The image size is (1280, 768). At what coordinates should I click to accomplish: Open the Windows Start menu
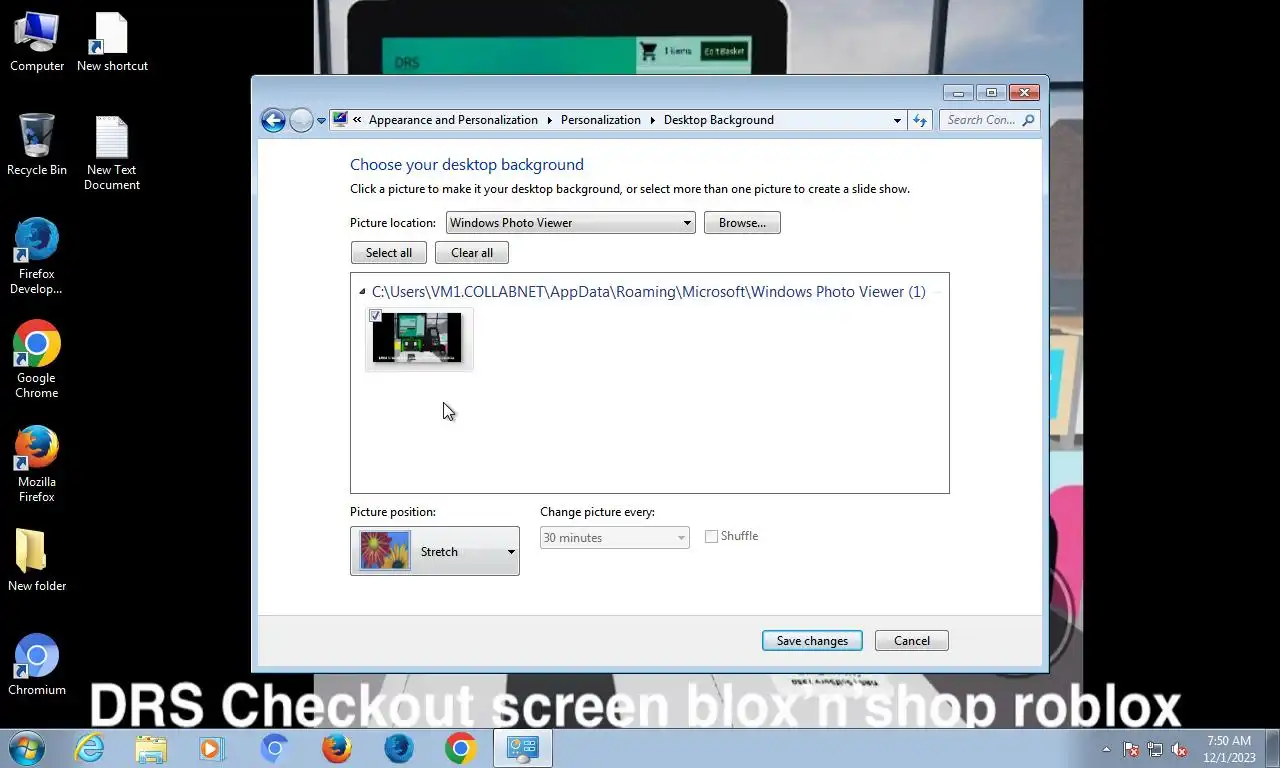point(27,748)
